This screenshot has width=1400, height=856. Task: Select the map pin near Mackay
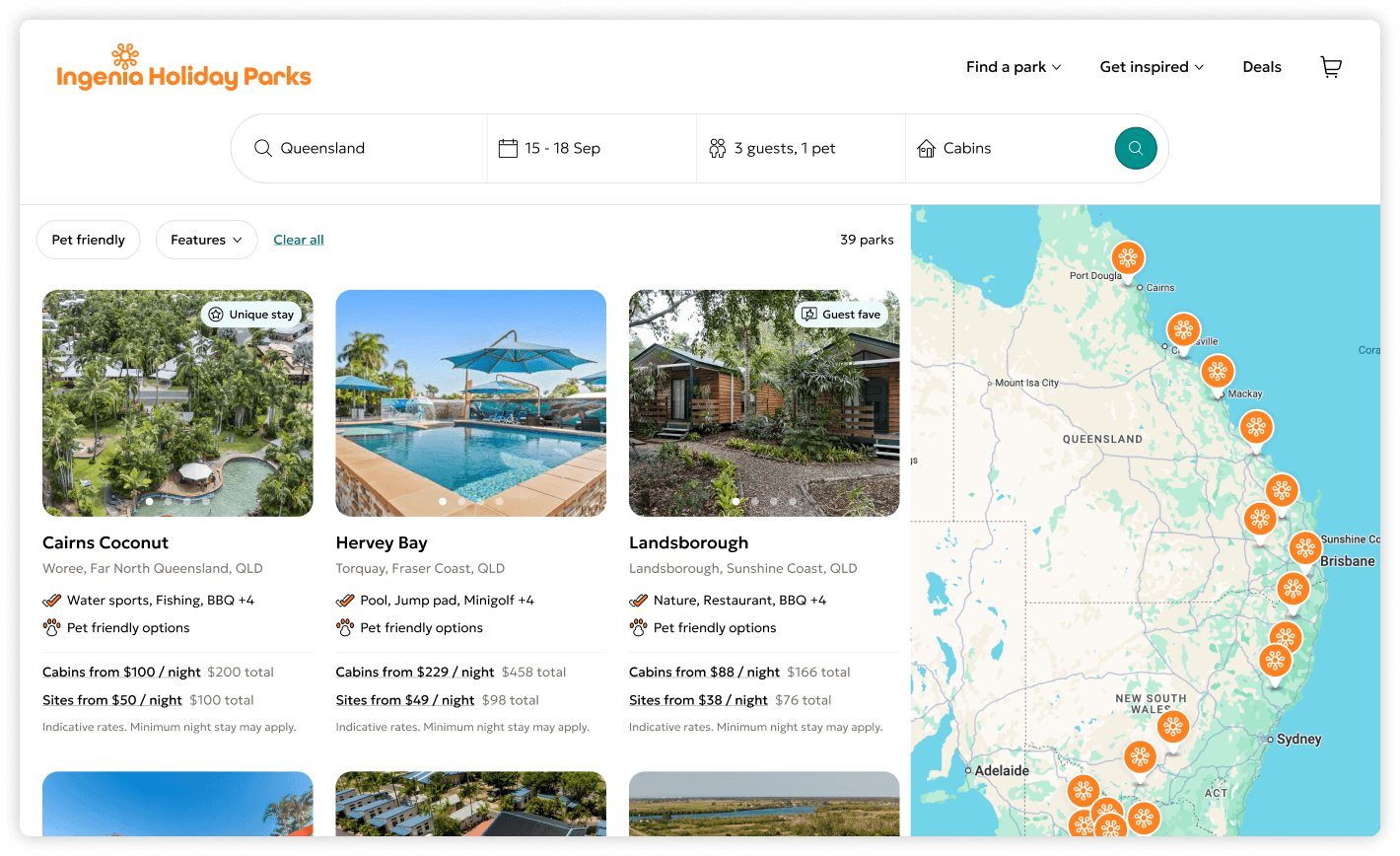(1218, 372)
